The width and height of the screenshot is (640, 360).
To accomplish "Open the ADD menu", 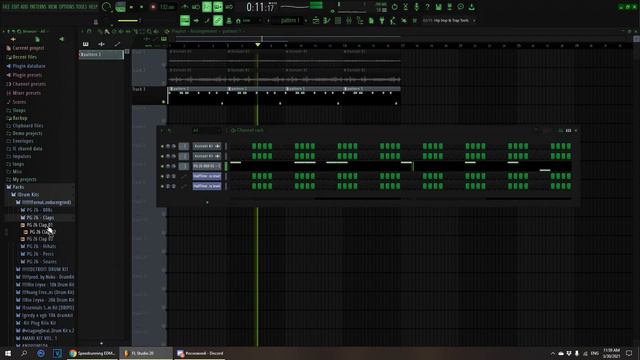I will 24,7.
